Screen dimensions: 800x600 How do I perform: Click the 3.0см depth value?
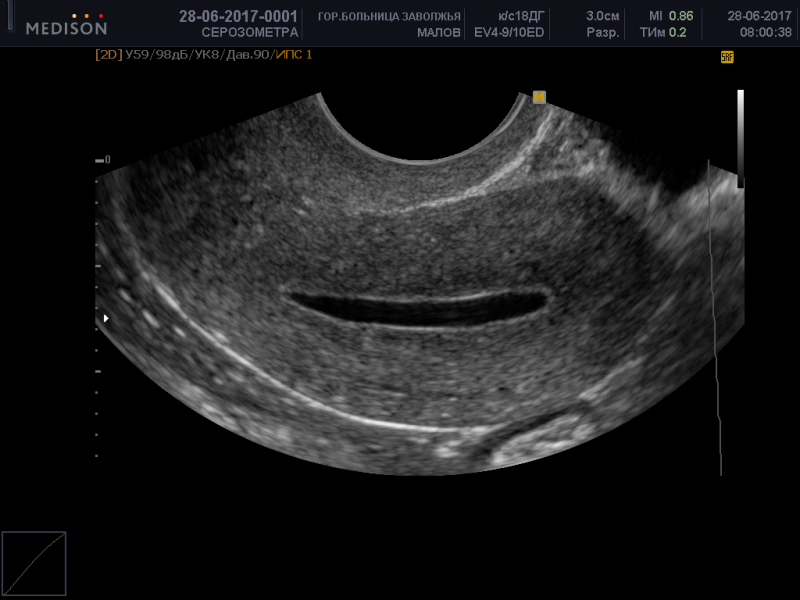603,16
